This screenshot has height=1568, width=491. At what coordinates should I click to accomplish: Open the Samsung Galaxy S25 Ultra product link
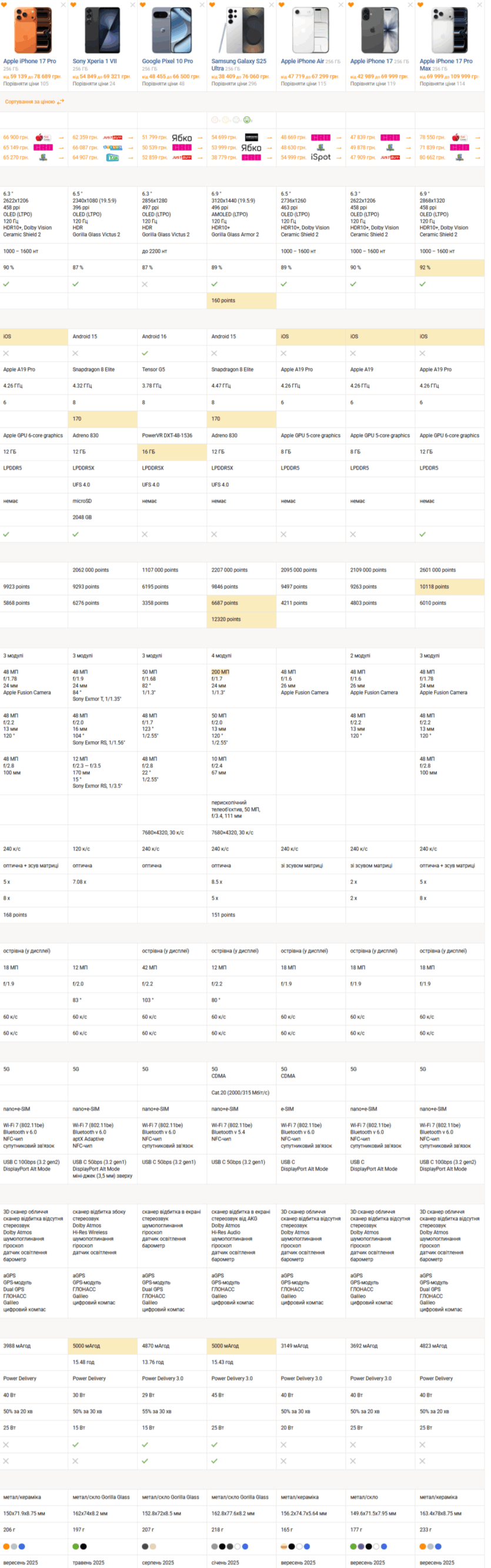pos(239,65)
